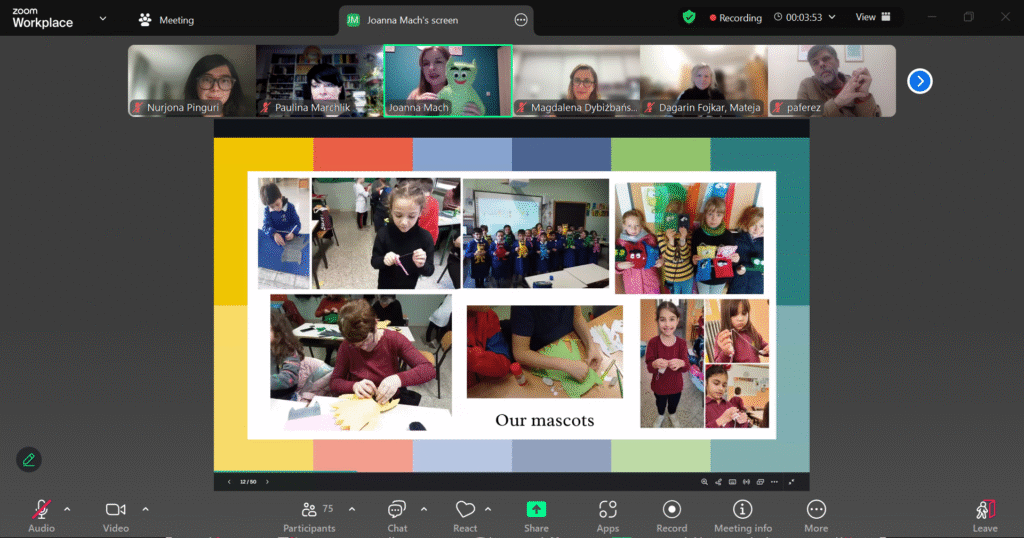Open Joanna Mach's screen options menu
The width and height of the screenshot is (1024, 538).
coord(520,20)
